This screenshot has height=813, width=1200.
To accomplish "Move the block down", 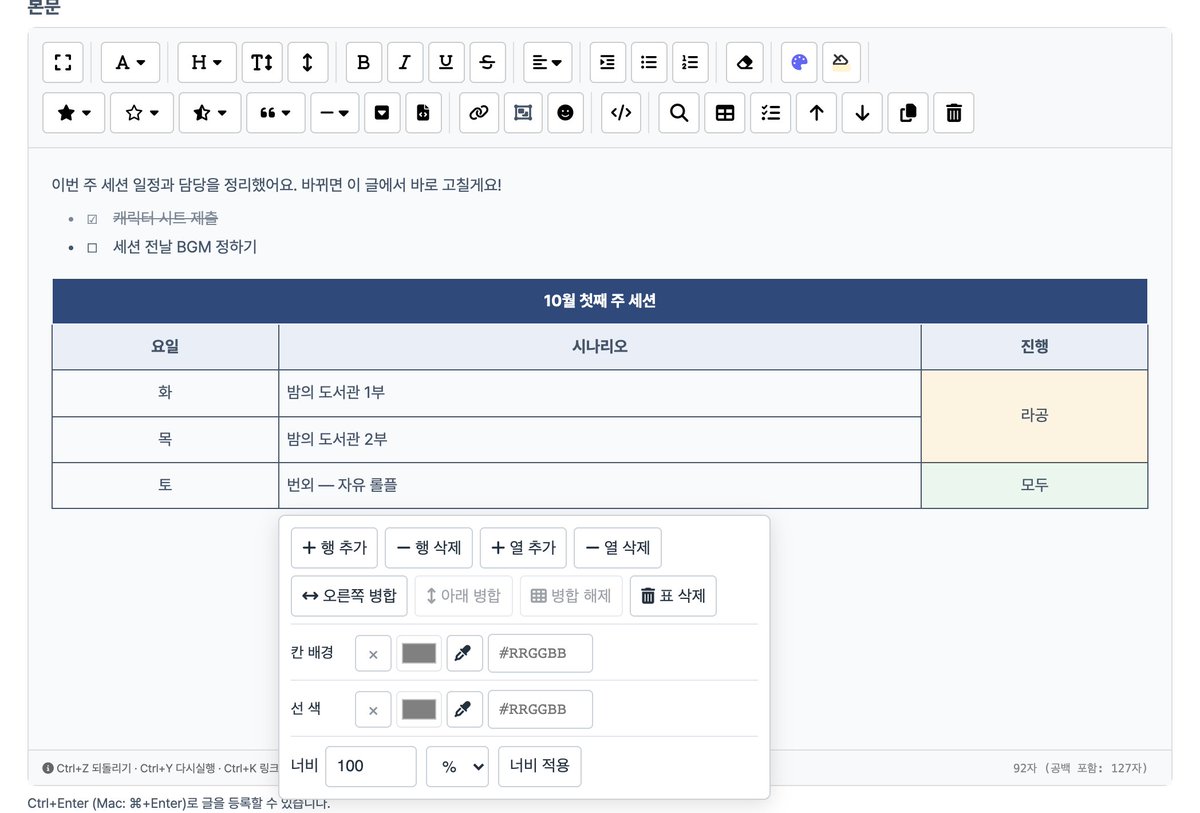I will 862,113.
